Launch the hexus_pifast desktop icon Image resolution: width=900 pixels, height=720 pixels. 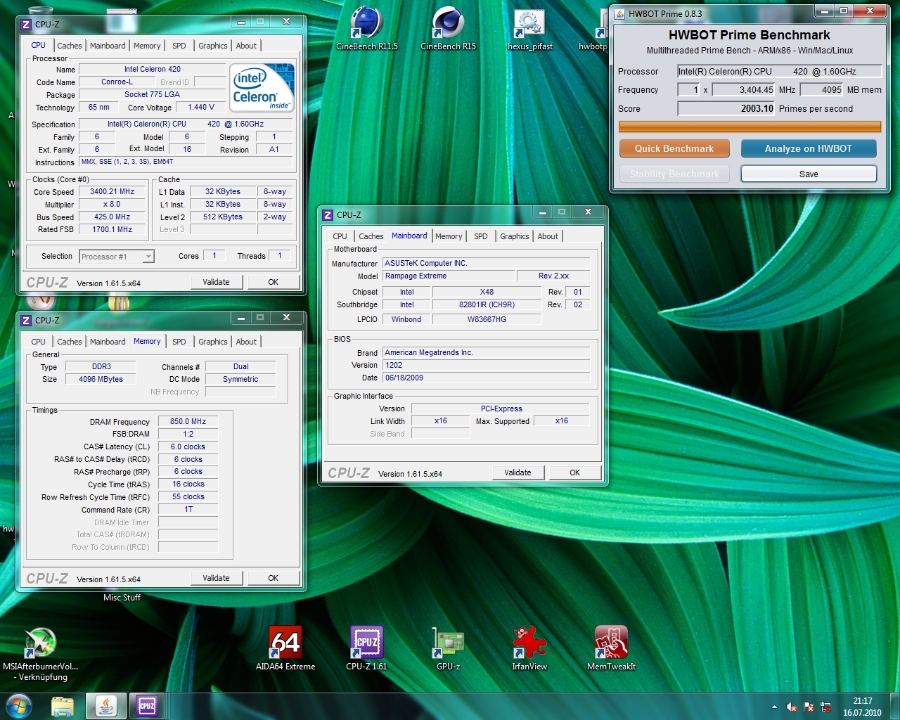click(529, 28)
